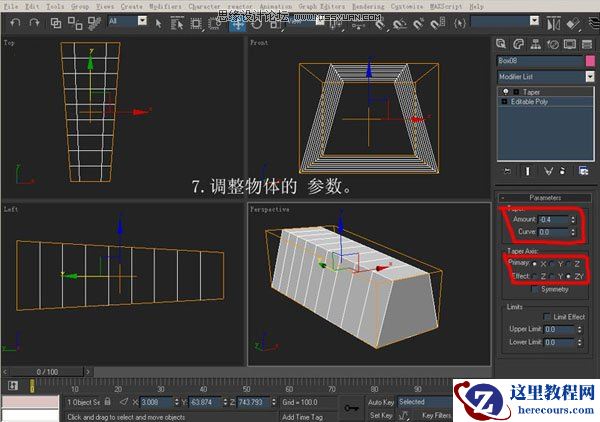Open Key Filters
This screenshot has width=600, height=422.
point(436,415)
